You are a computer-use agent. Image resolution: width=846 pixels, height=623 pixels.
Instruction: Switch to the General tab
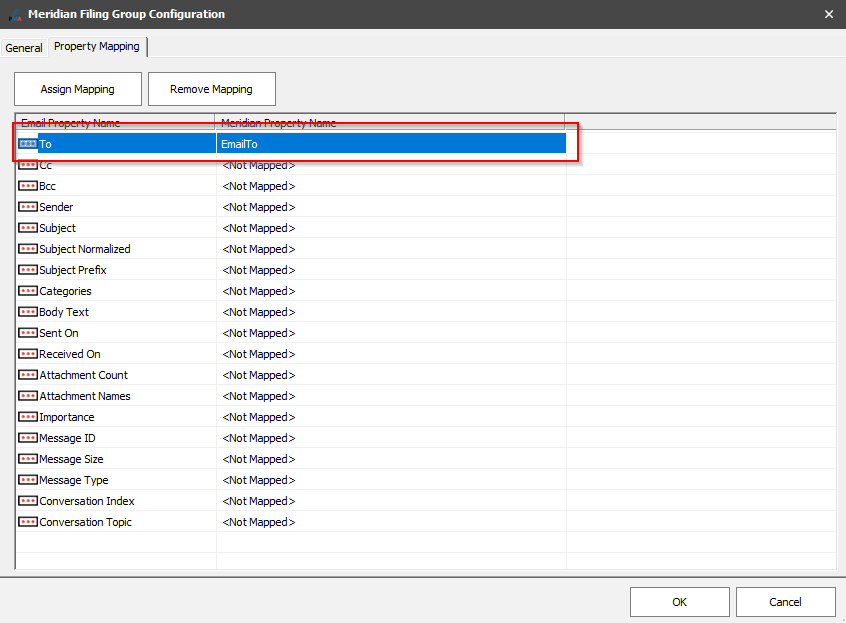24,47
